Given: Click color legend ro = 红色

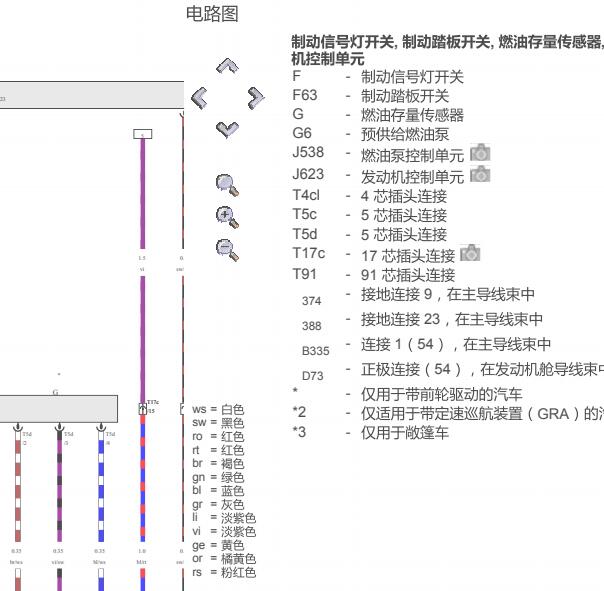Looking at the screenshot, I should point(218,437).
